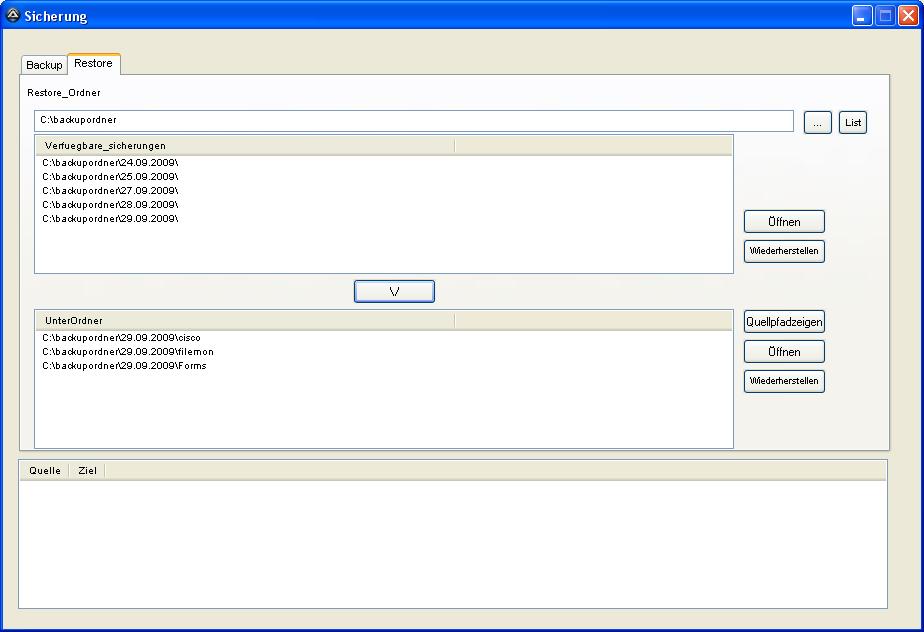Screen dimensions: 924x632
Task: Click Öffnen next to available backups list
Action: pos(784,222)
